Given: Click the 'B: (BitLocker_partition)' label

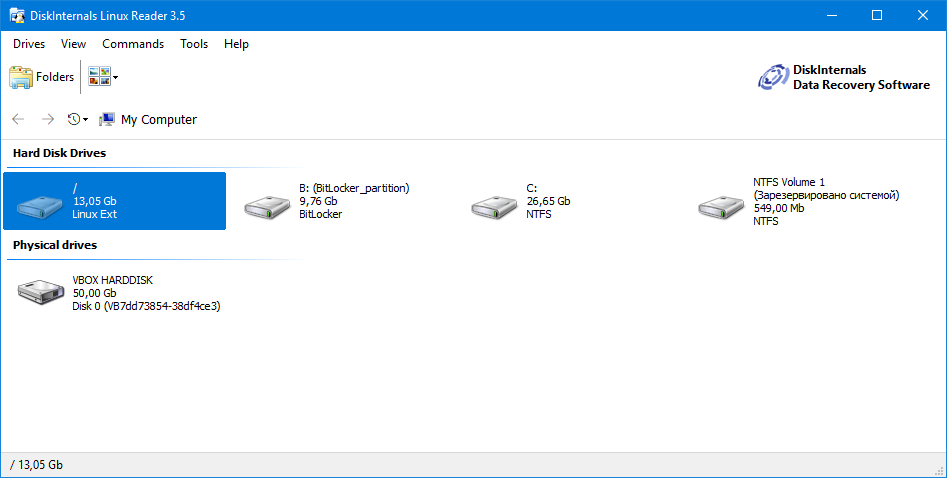Looking at the screenshot, I should coord(354,188).
